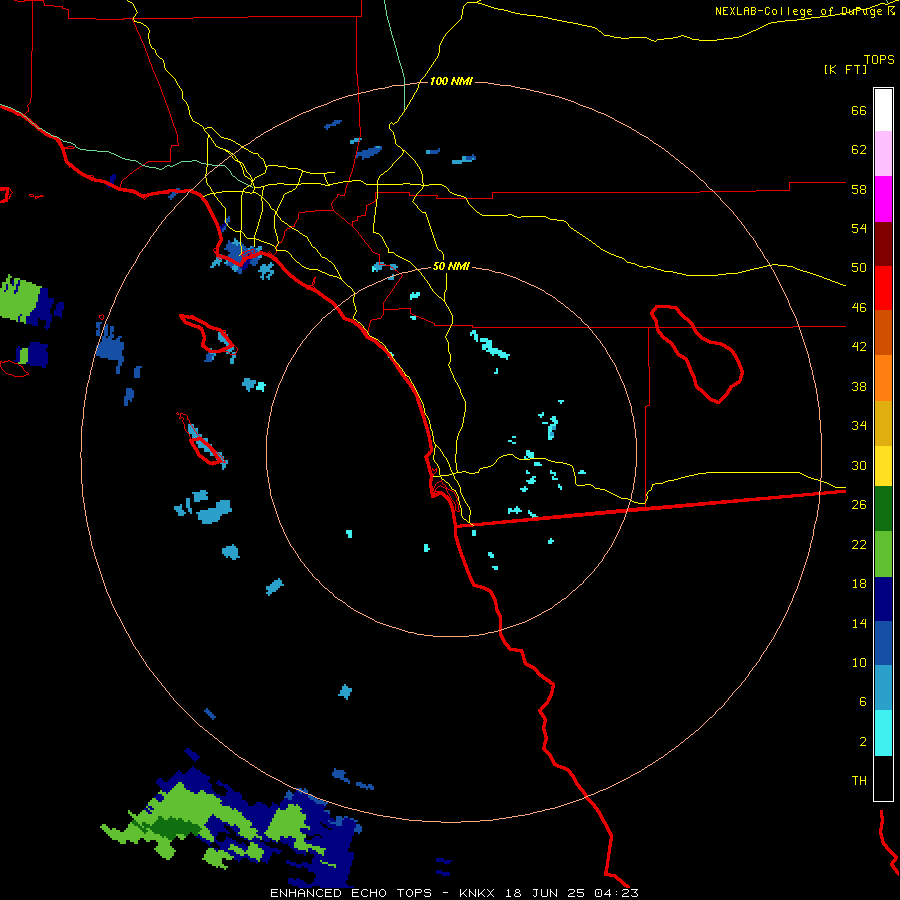Click the dark green swatch beside label 26
This screenshot has width=900, height=900.
click(883, 509)
